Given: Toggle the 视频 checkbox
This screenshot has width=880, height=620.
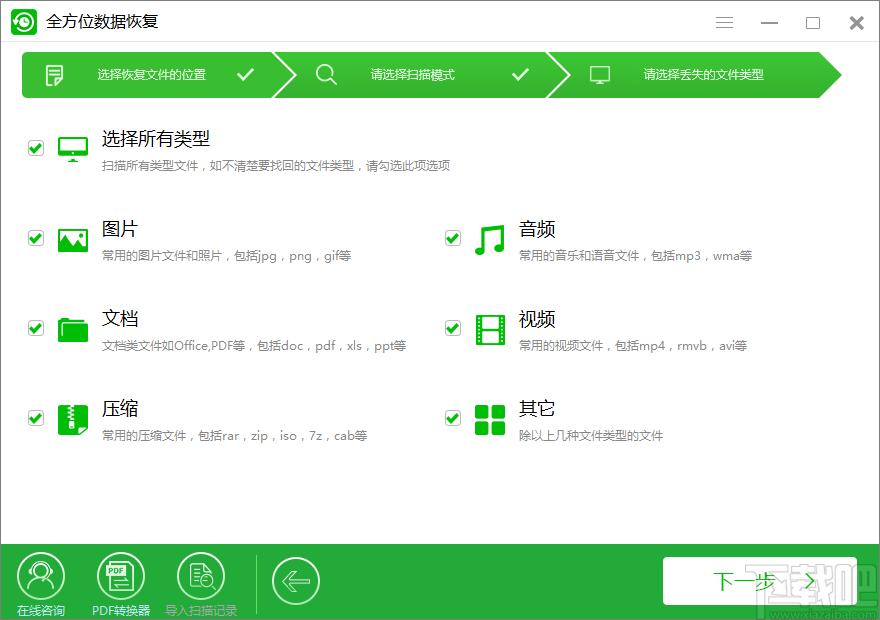Looking at the screenshot, I should click(x=453, y=328).
